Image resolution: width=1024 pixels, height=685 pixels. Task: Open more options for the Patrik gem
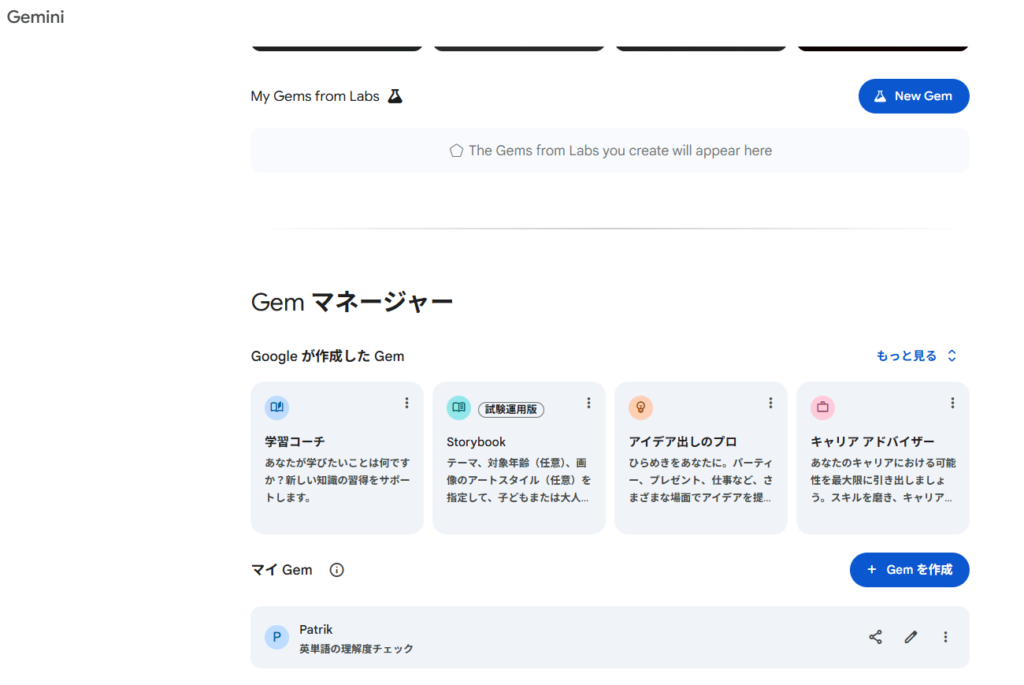click(x=945, y=637)
